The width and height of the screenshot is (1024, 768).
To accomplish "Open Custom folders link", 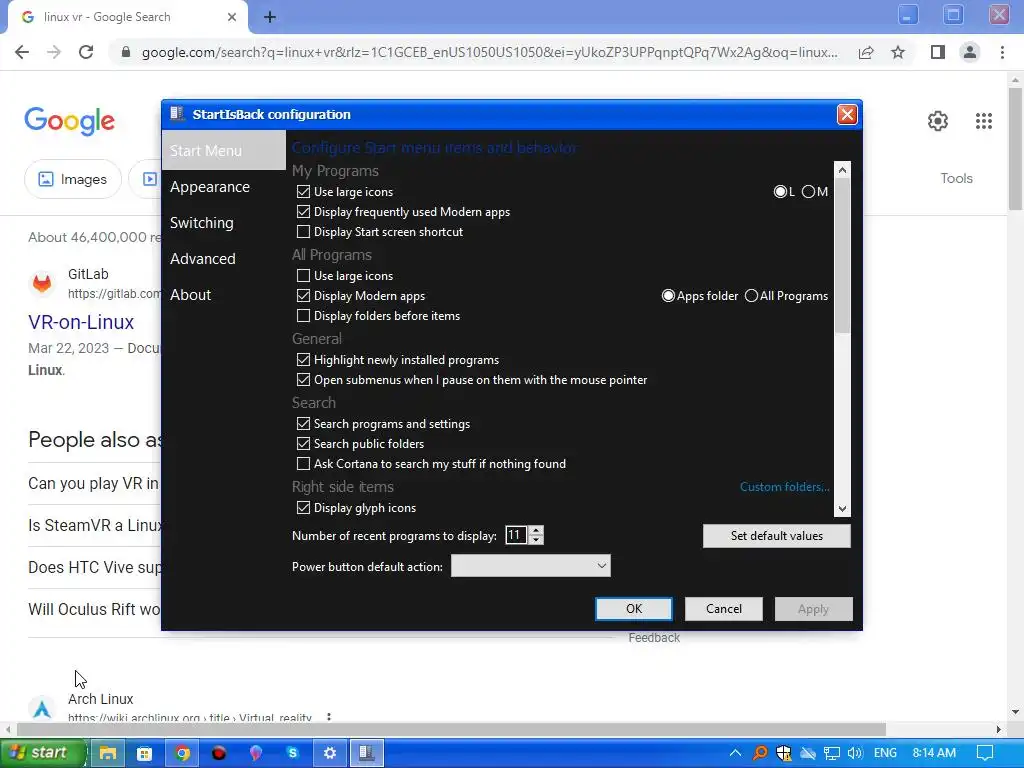I will click(x=784, y=487).
